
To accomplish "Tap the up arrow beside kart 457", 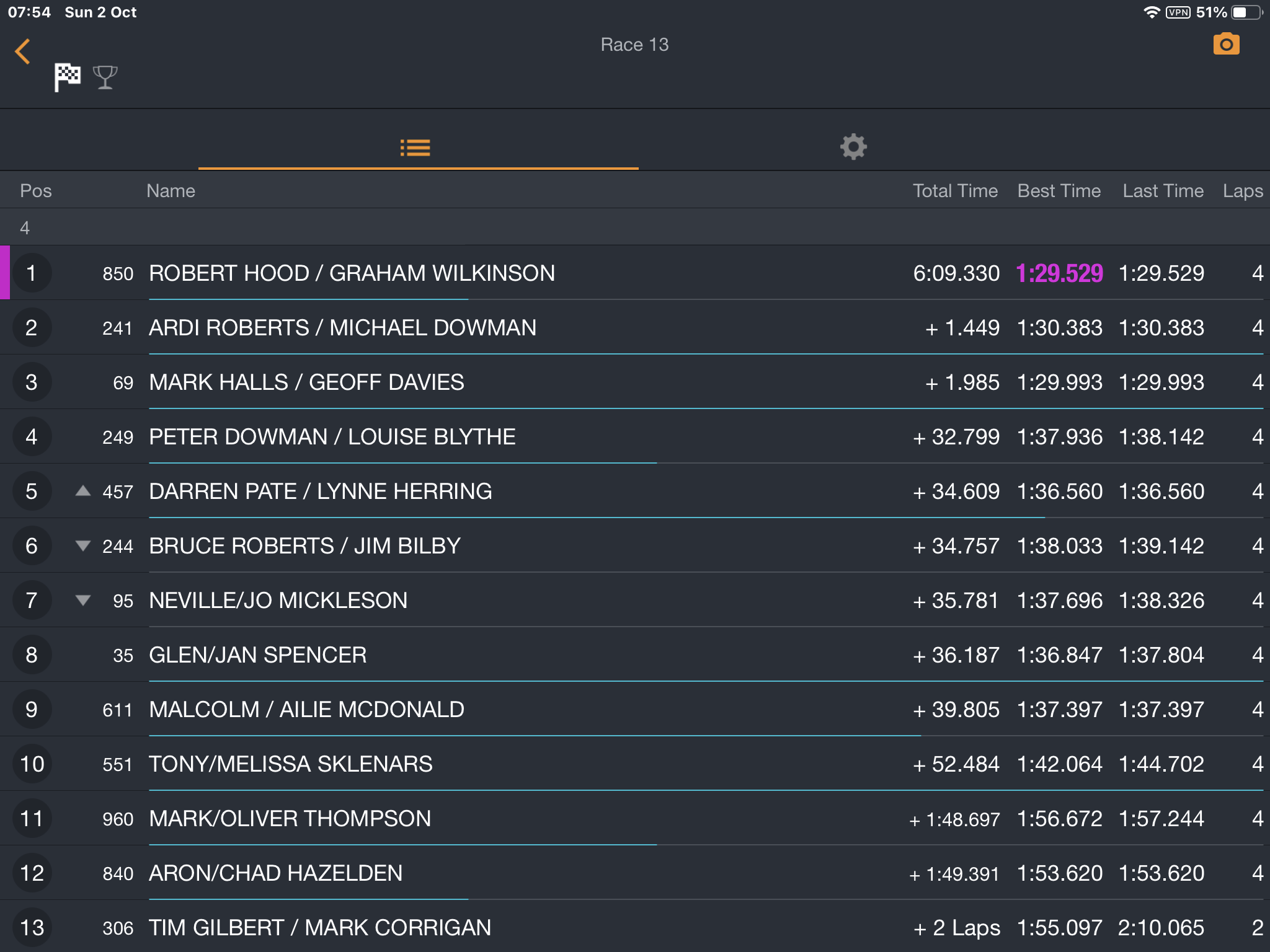I will [x=82, y=491].
